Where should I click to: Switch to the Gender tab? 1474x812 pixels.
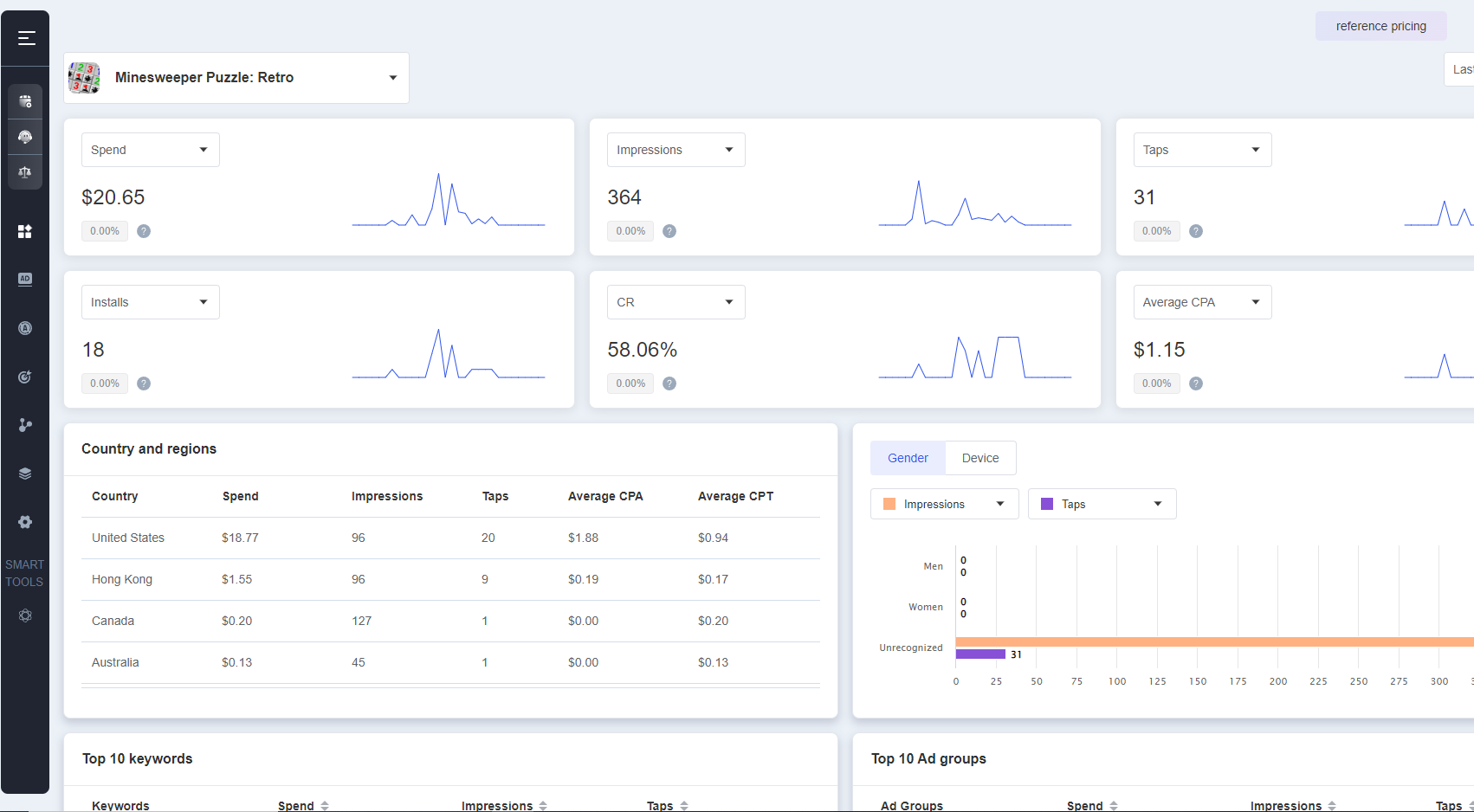[908, 458]
